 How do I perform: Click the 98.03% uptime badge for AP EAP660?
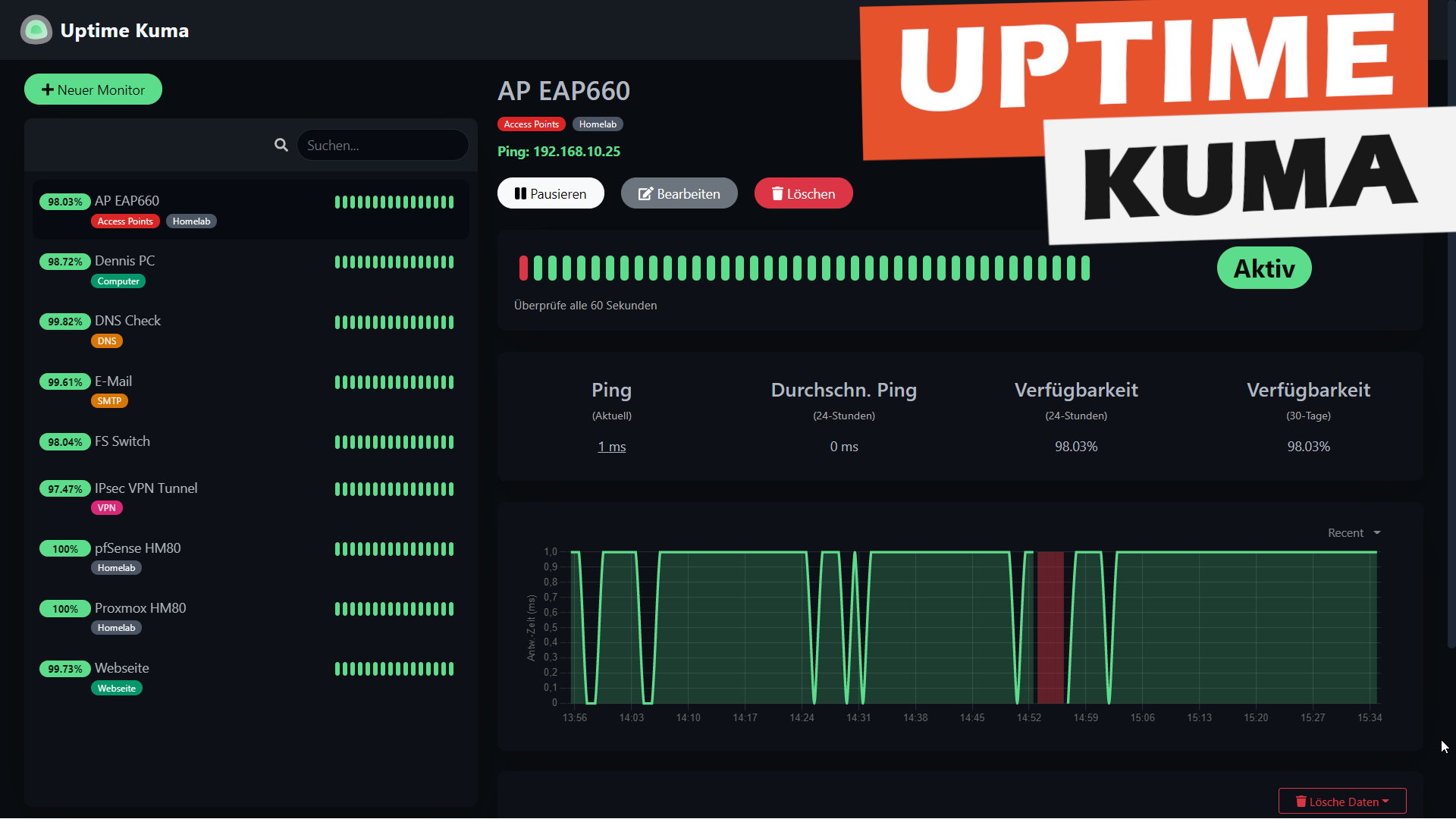pos(64,202)
